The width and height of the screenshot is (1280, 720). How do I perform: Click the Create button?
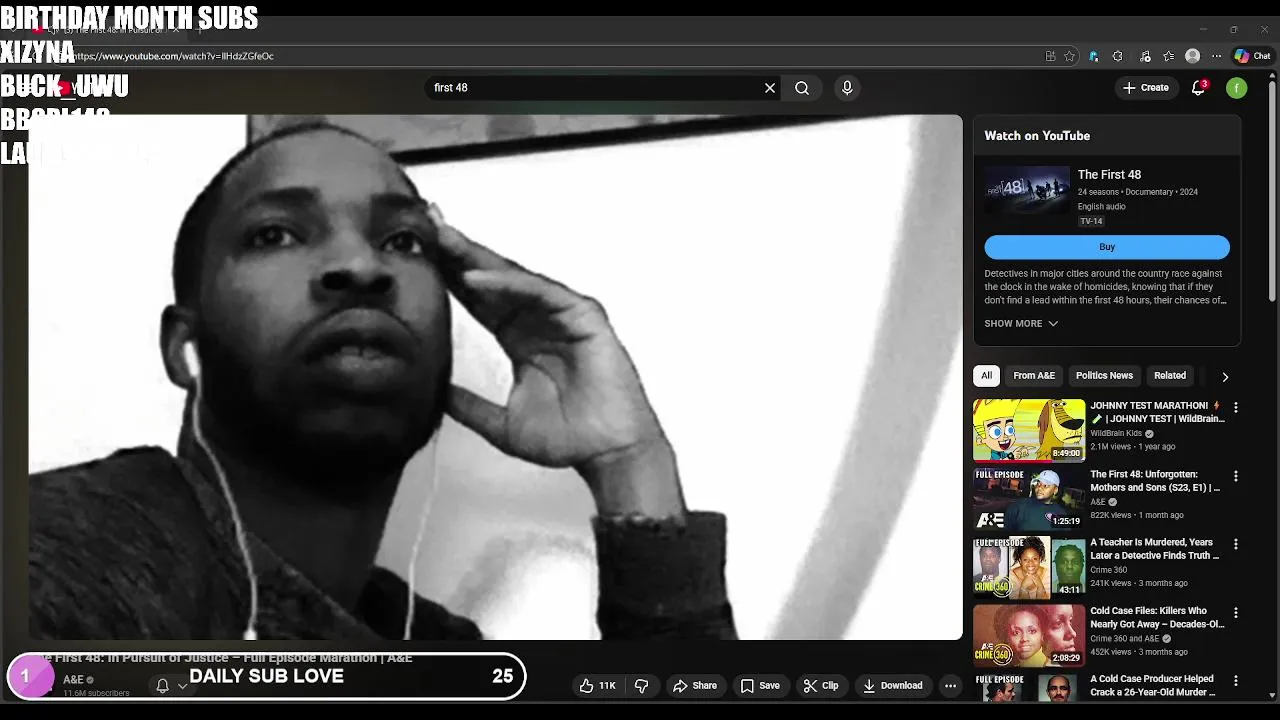click(1145, 88)
